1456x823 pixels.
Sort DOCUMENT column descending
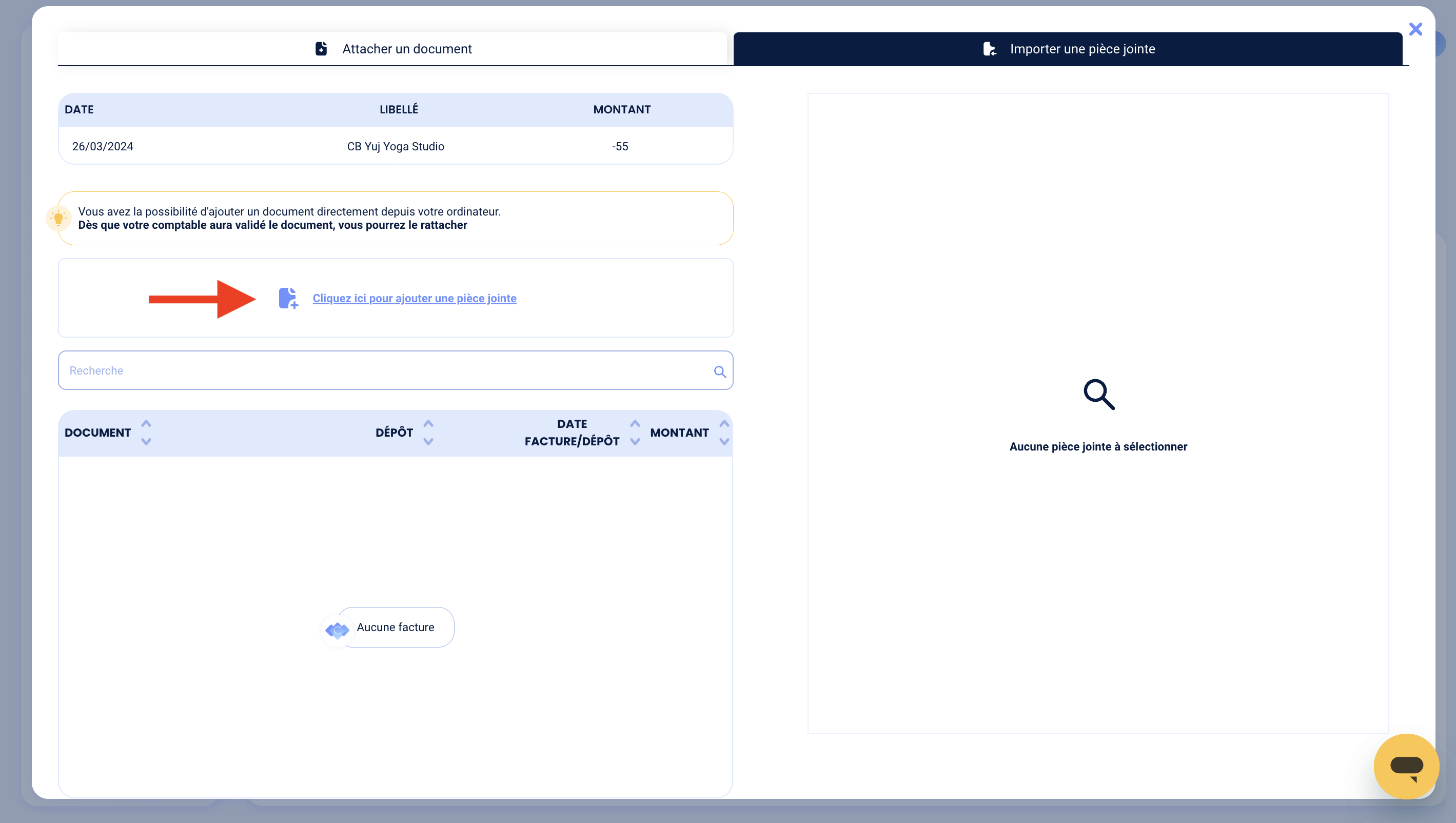pyautogui.click(x=146, y=441)
